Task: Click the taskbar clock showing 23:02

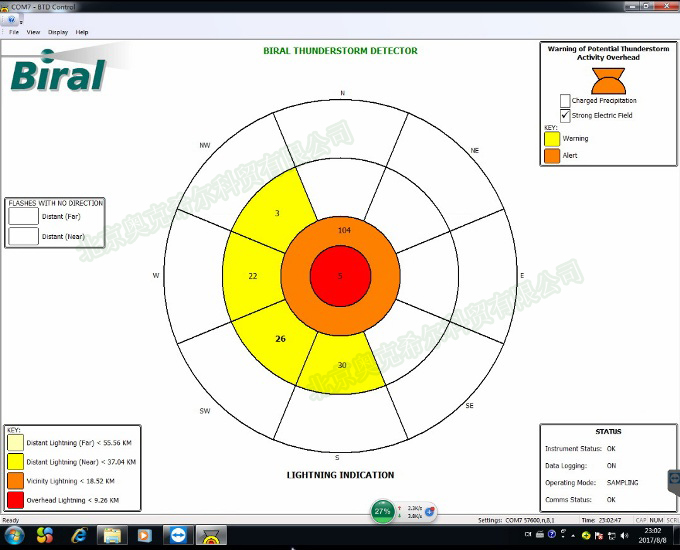Action: coord(652,535)
